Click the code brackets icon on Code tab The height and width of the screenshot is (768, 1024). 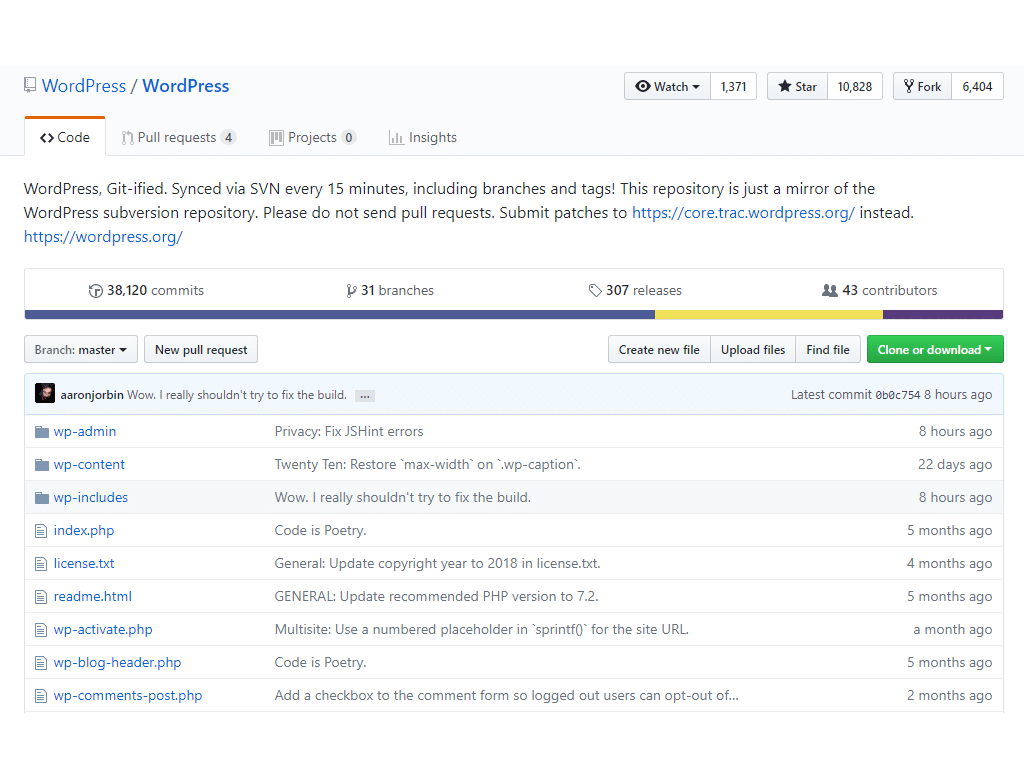click(x=47, y=138)
